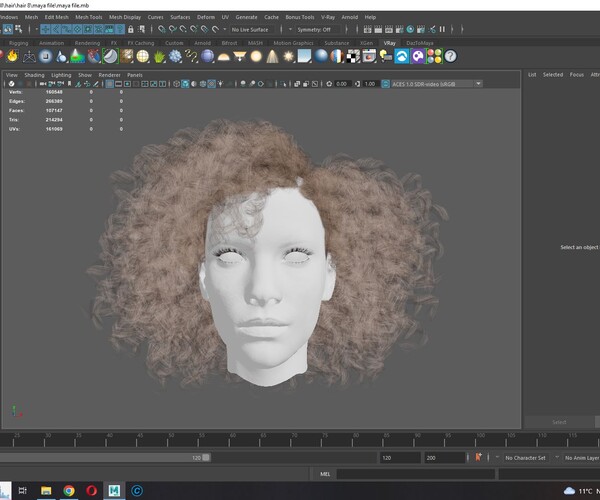Click frame 100 on the time slider

tap(476, 440)
